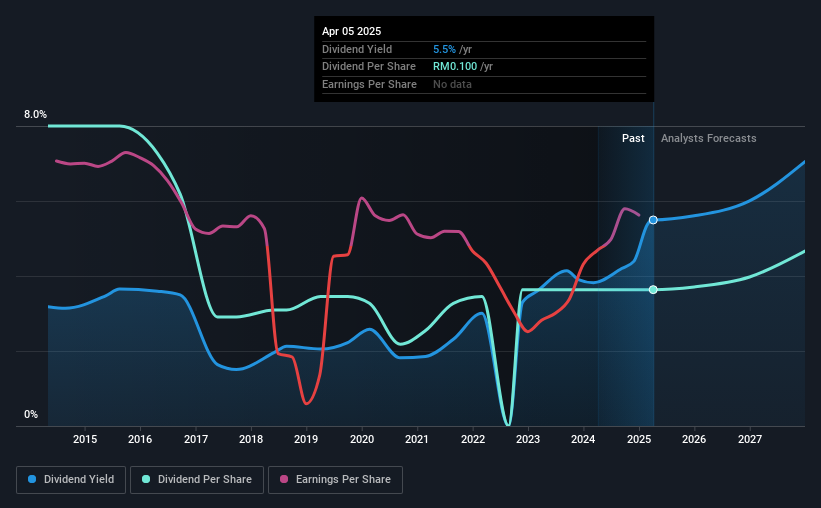Image resolution: width=821 pixels, height=508 pixels.
Task: Click the 'No data' earnings value
Action: [452, 84]
